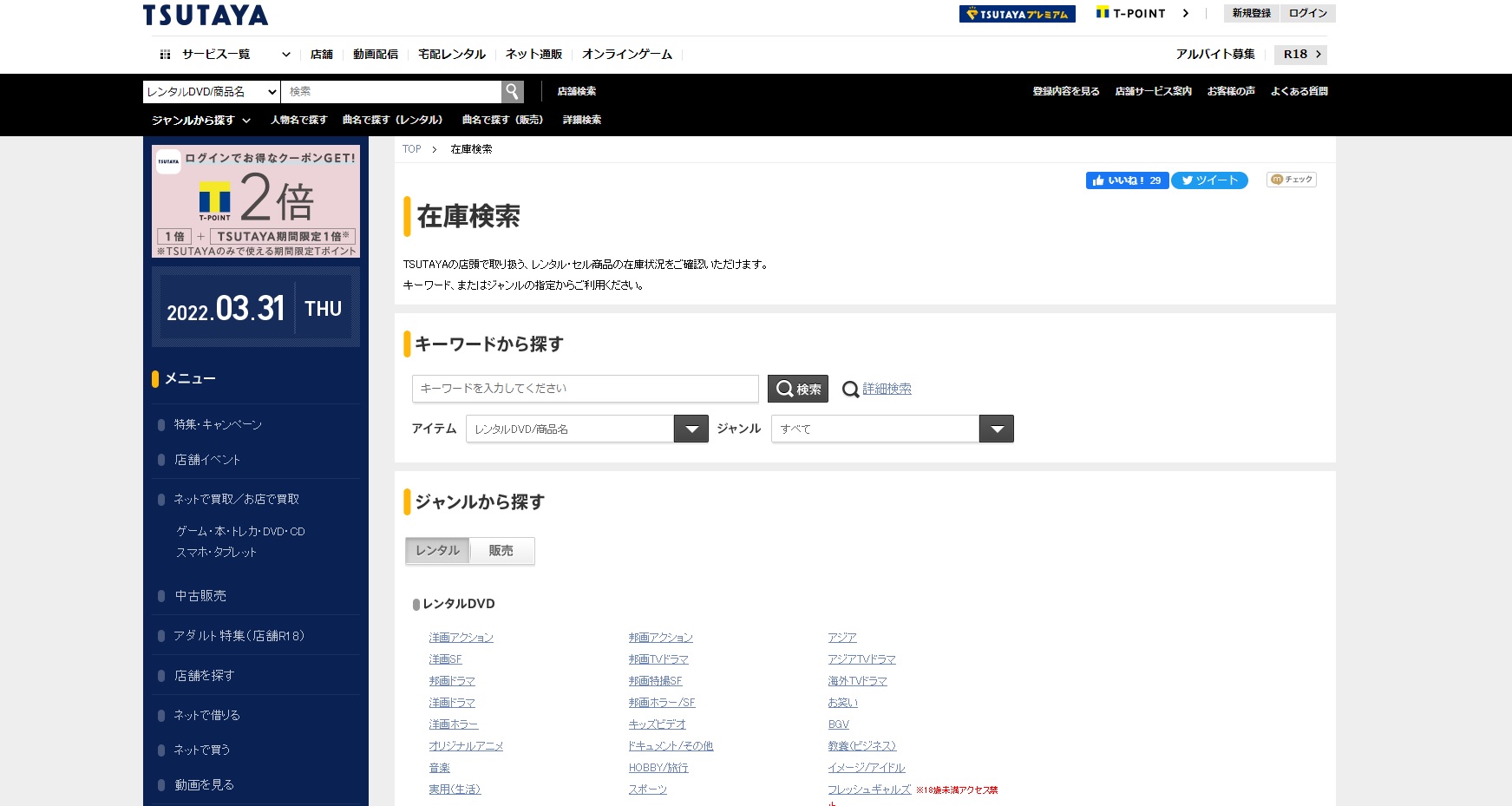The image size is (1512, 806).
Task: Click ゲーム・本・トレカ・DVD・CD link
Action: pyautogui.click(x=240, y=531)
